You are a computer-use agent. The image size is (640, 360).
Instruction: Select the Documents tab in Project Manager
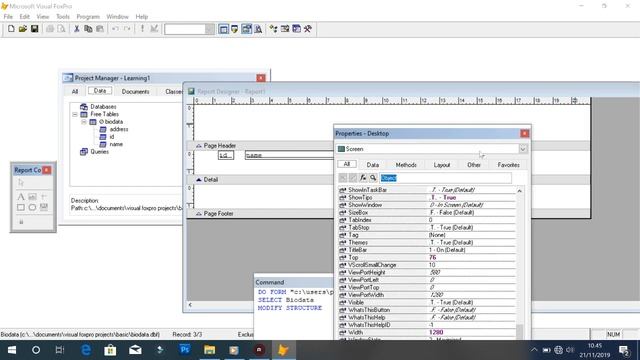(136, 91)
